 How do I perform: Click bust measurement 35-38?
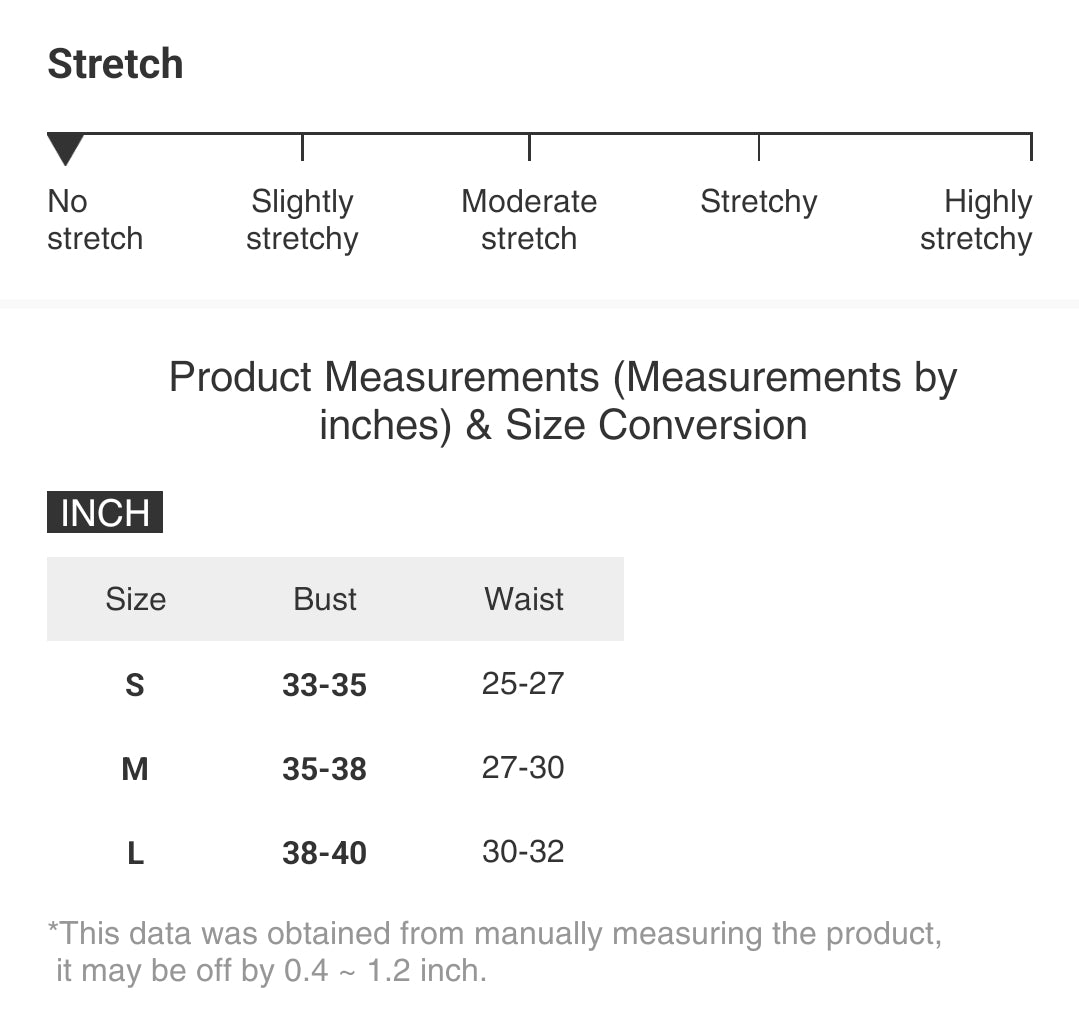coord(324,769)
